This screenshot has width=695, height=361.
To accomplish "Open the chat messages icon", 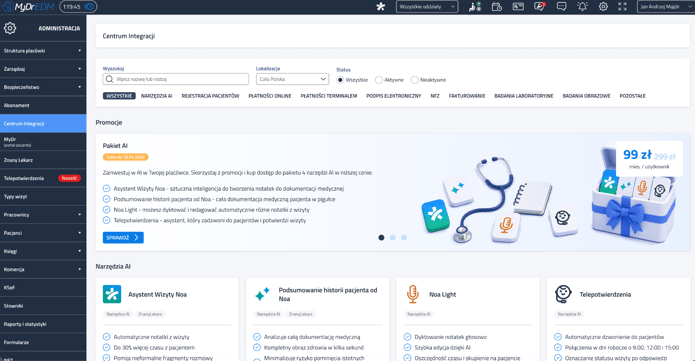I will (x=561, y=7).
